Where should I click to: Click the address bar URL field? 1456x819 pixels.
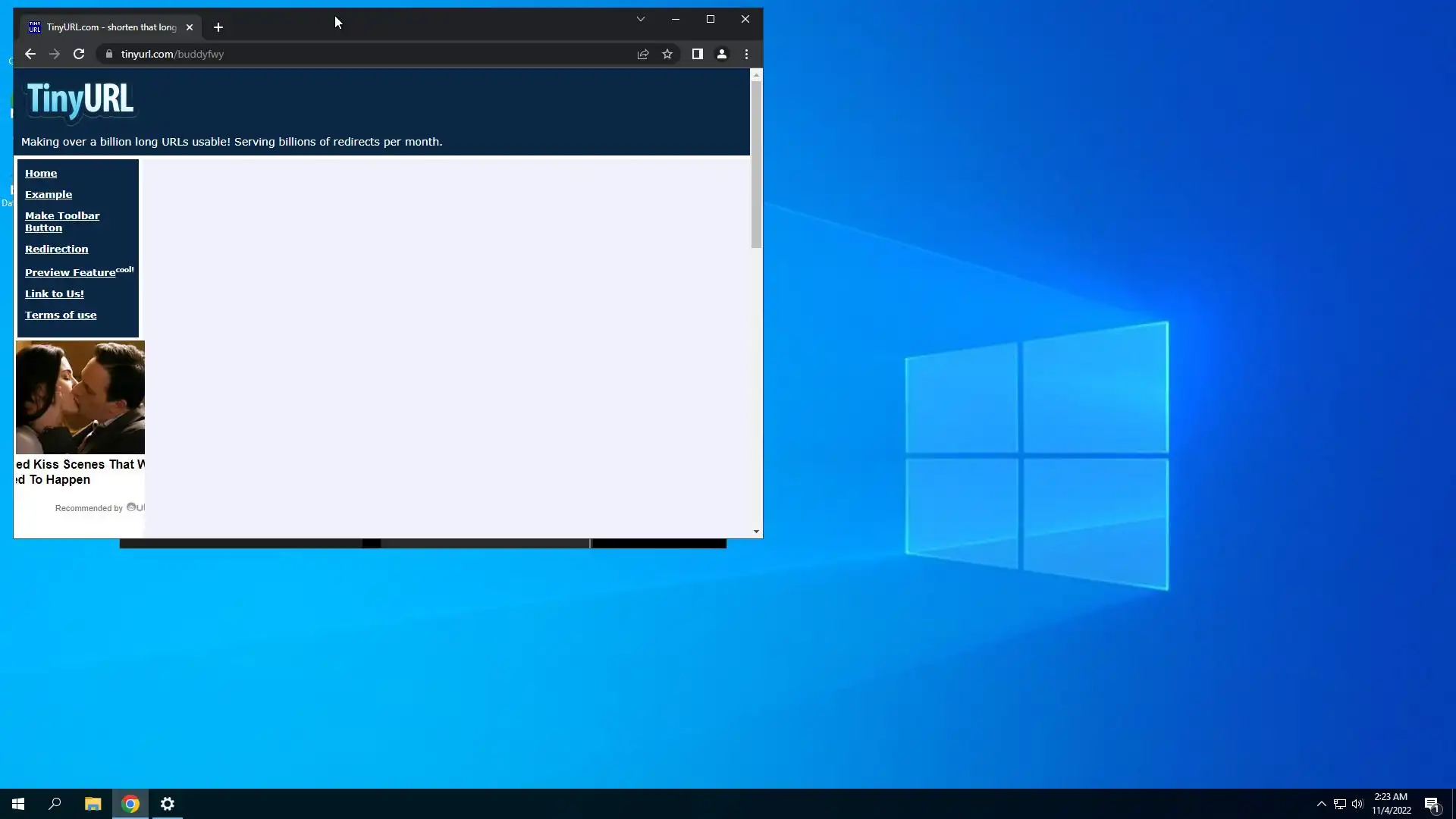(x=364, y=54)
